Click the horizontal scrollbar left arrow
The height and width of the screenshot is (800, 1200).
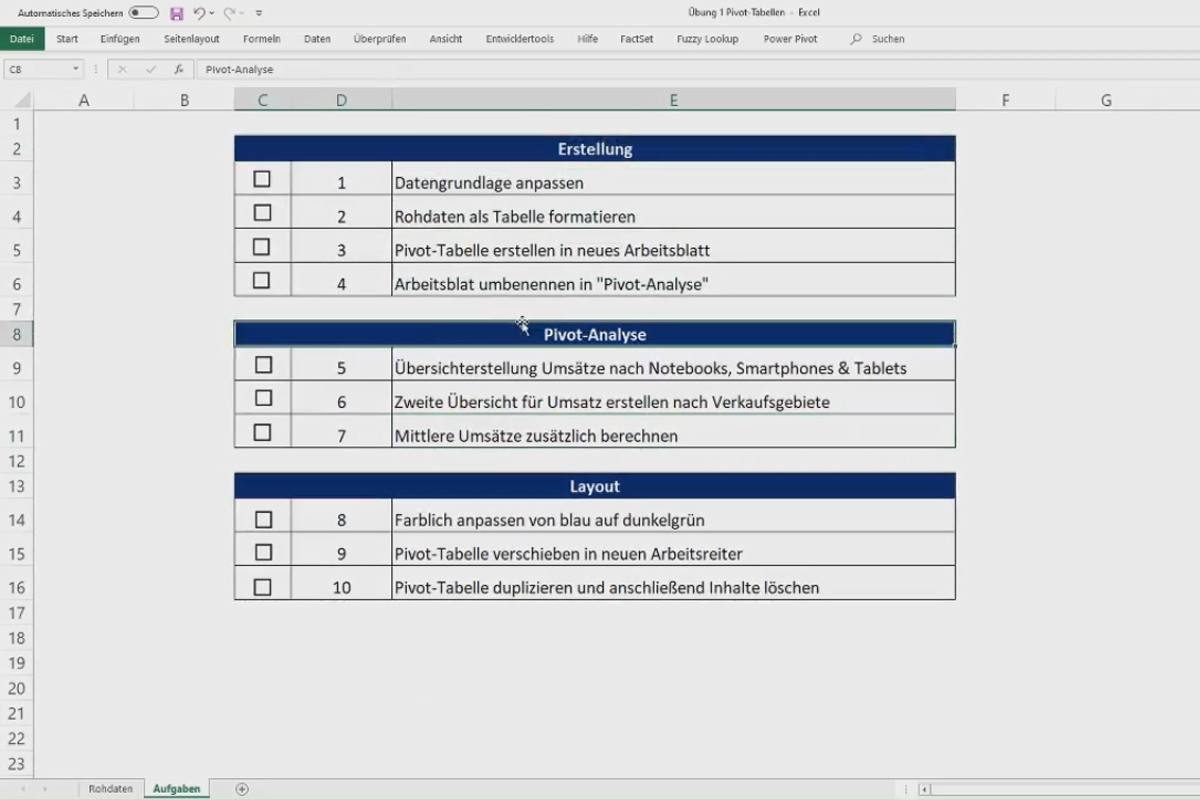(x=924, y=789)
